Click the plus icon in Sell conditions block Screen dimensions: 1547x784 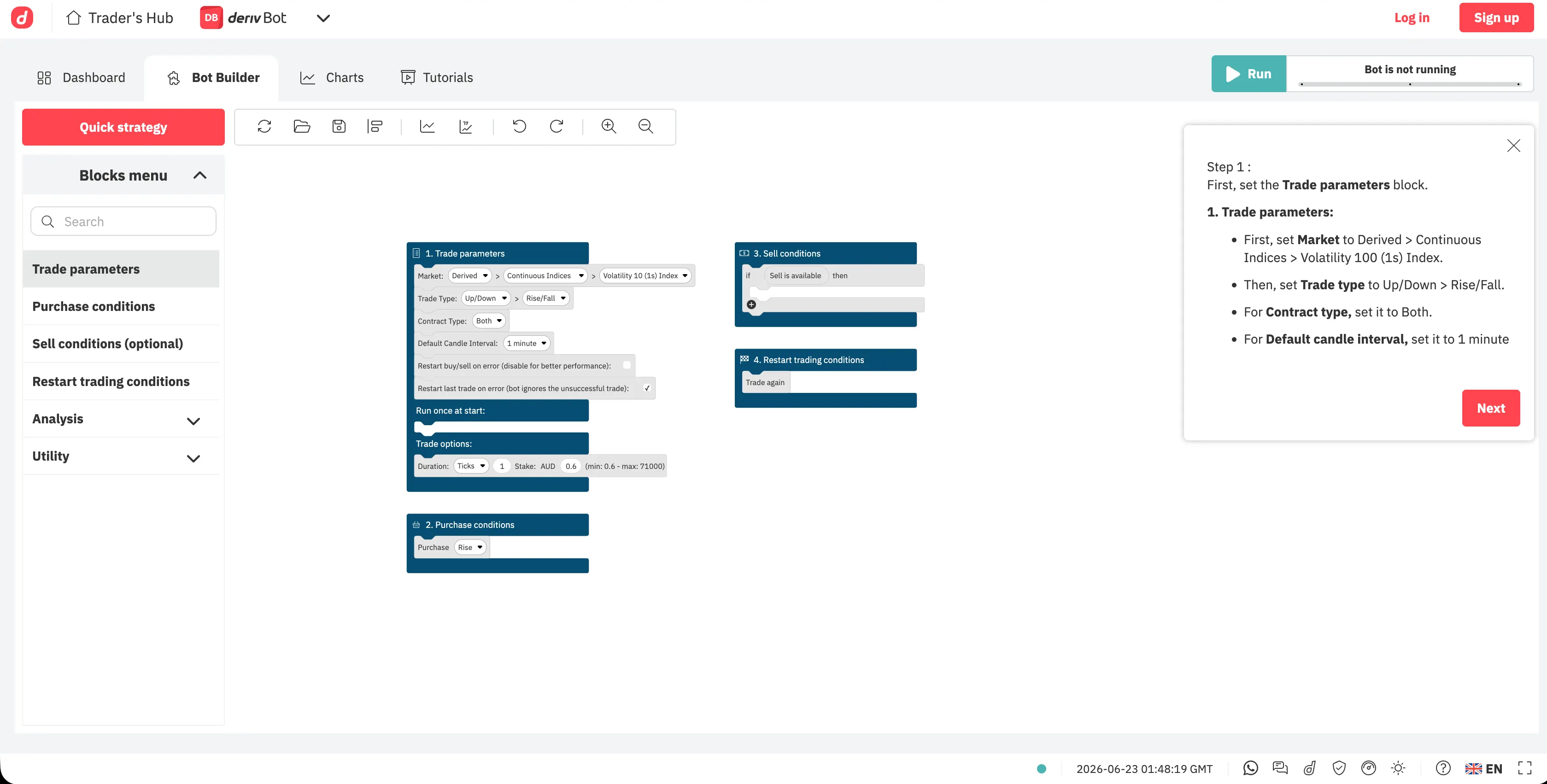coord(751,304)
